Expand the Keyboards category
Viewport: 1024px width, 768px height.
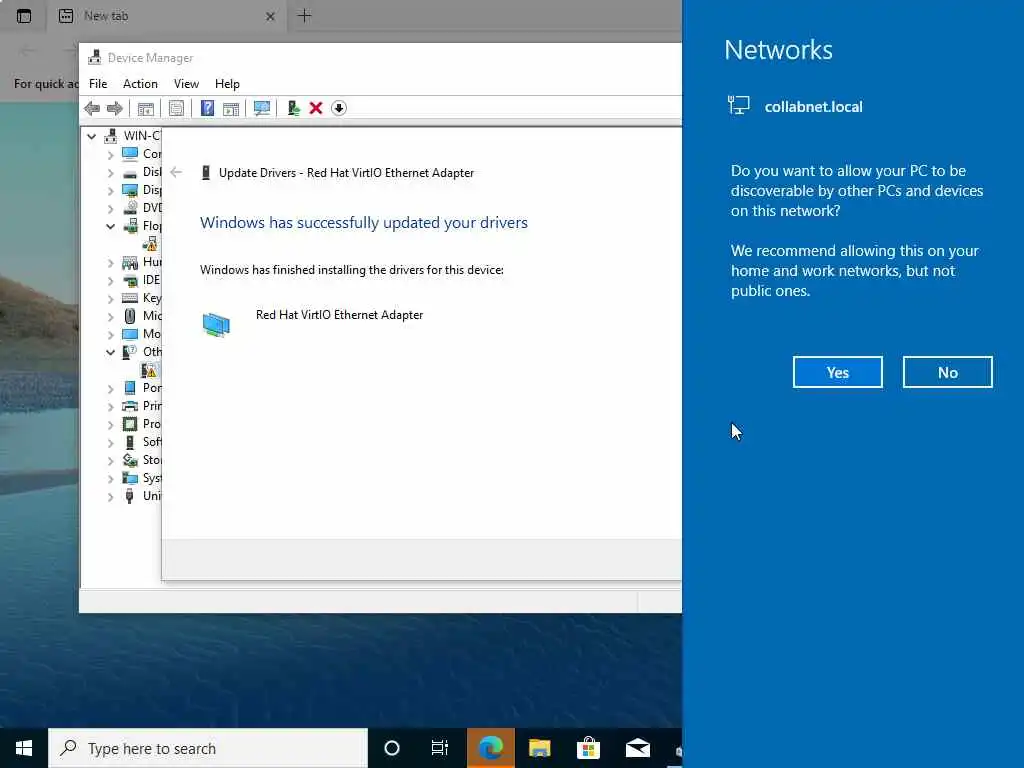point(110,298)
